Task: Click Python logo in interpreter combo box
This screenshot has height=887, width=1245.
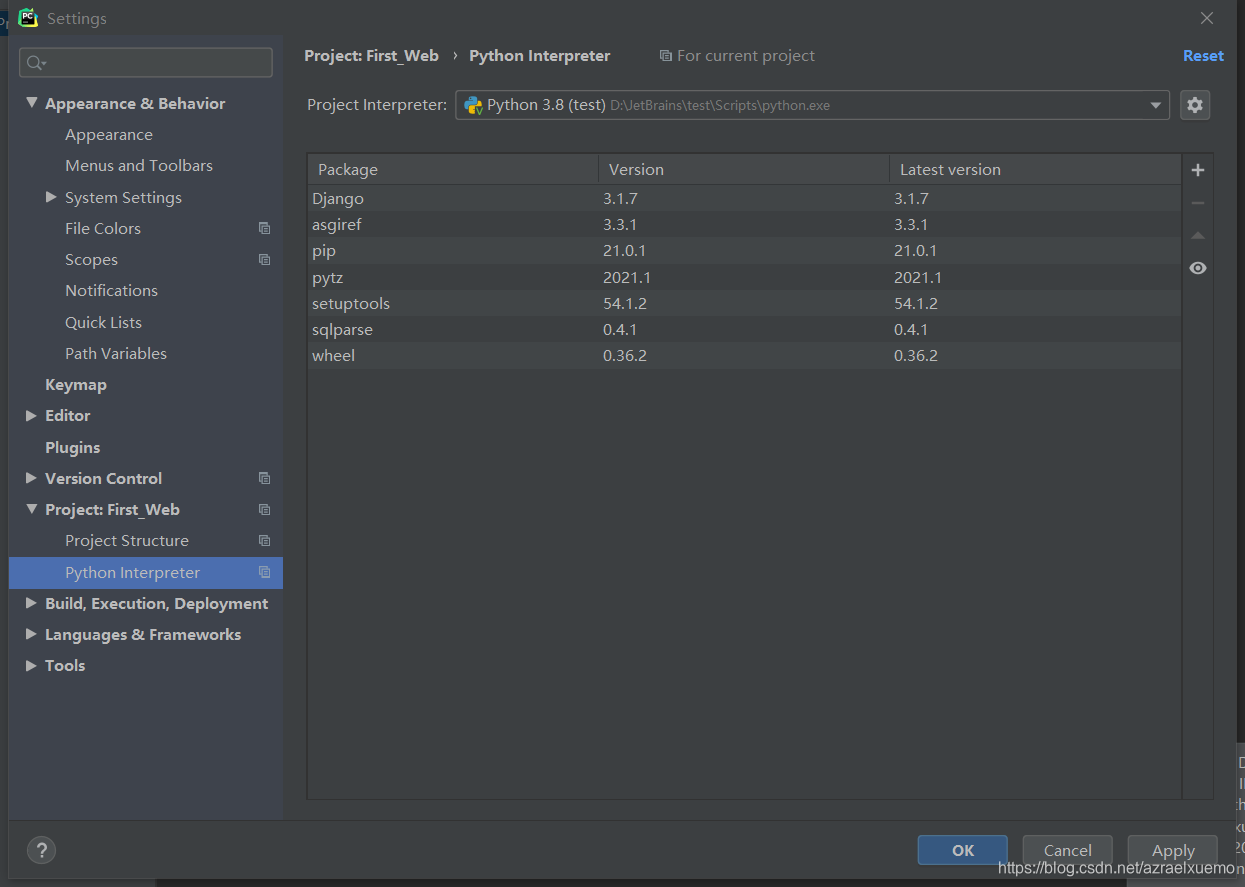Action: [x=473, y=105]
